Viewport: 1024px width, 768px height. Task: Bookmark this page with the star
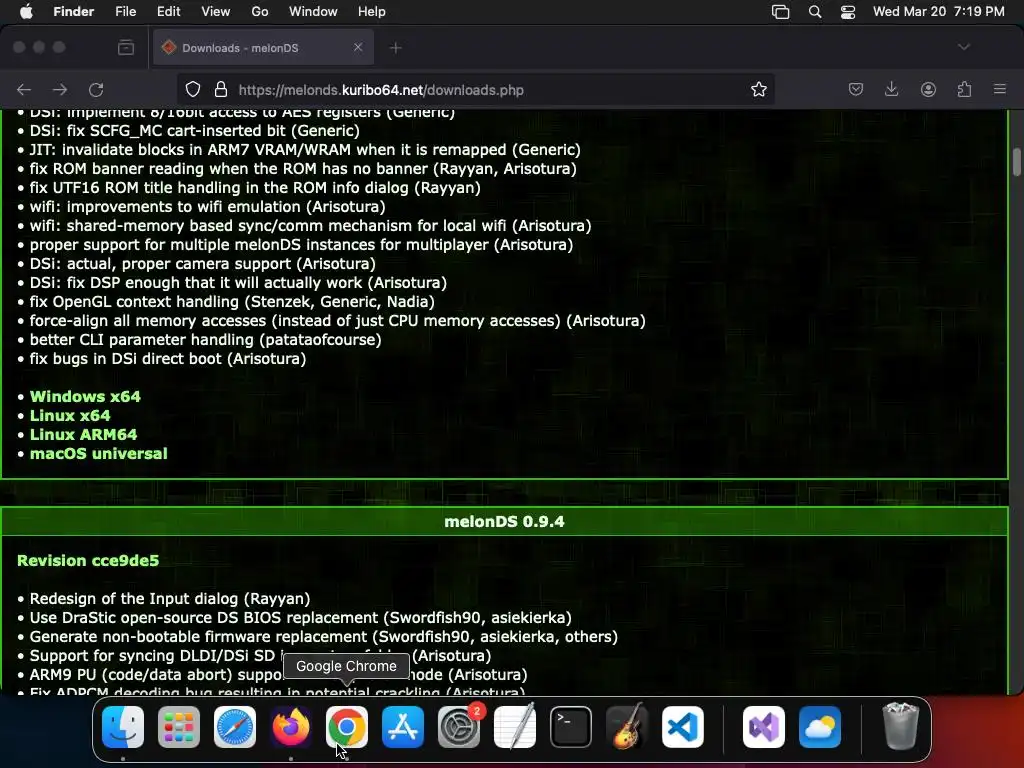(x=758, y=89)
